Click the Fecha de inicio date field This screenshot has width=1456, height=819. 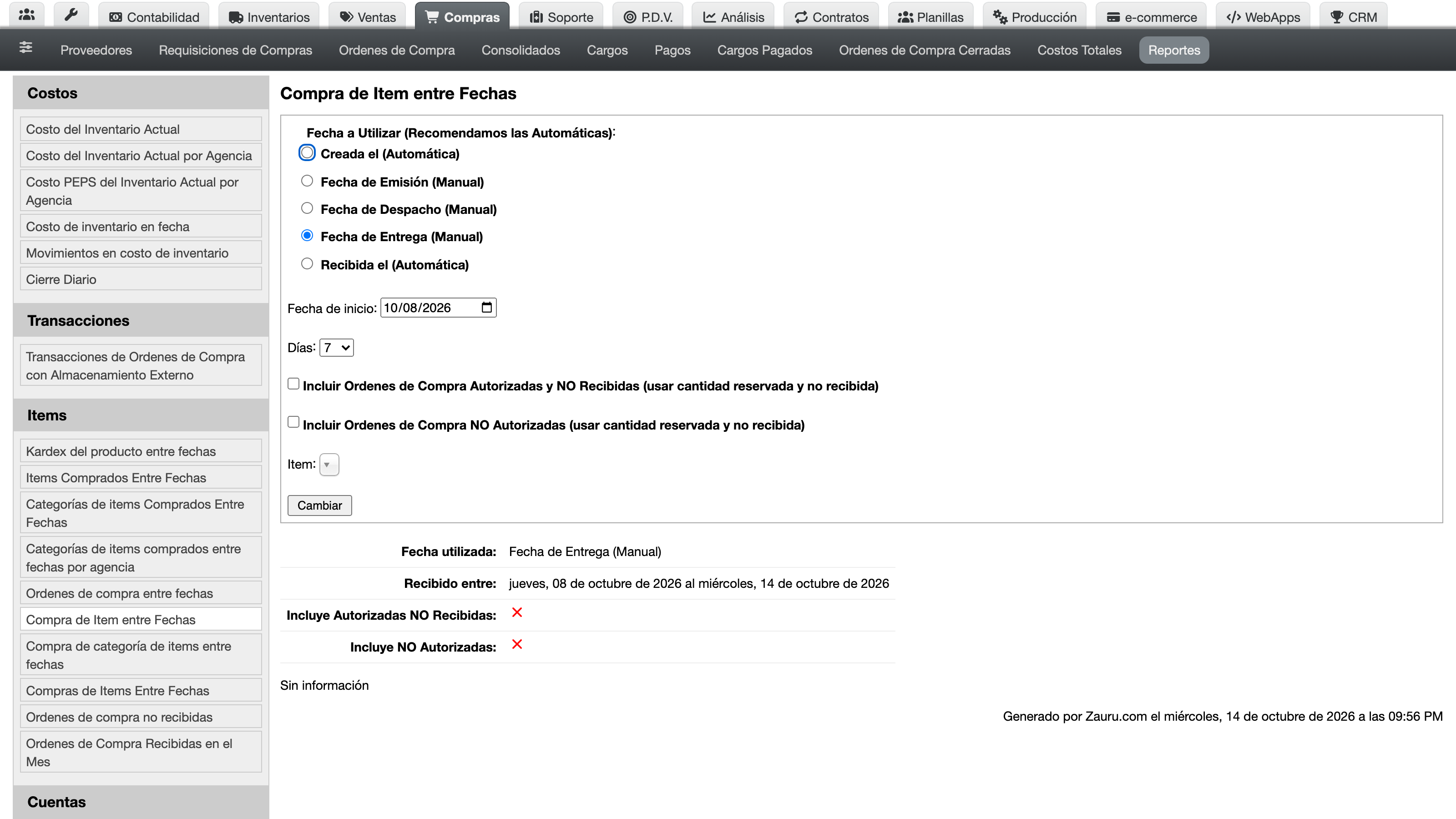pyautogui.click(x=438, y=308)
